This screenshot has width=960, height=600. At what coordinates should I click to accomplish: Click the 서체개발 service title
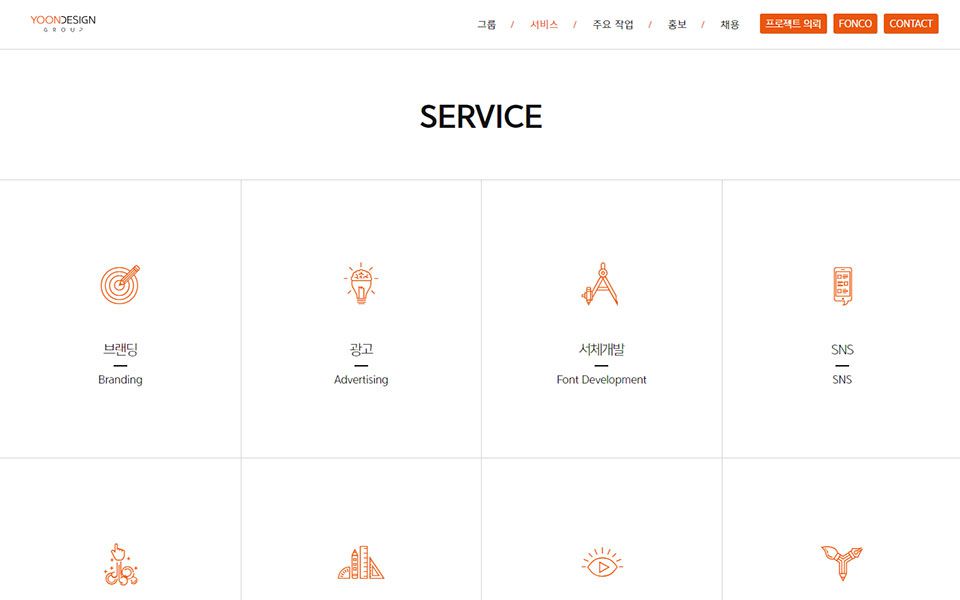point(601,349)
